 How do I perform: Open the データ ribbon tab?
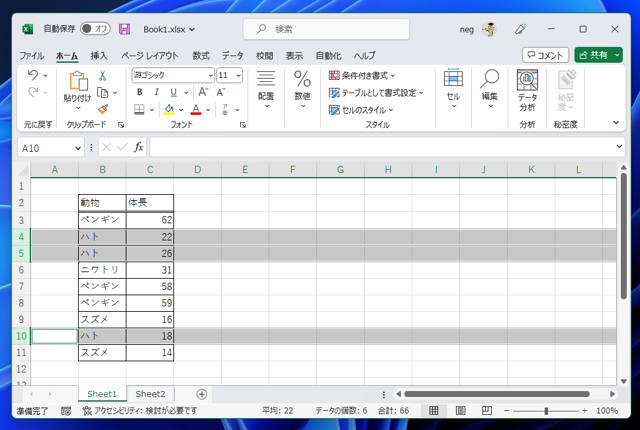(x=233, y=55)
